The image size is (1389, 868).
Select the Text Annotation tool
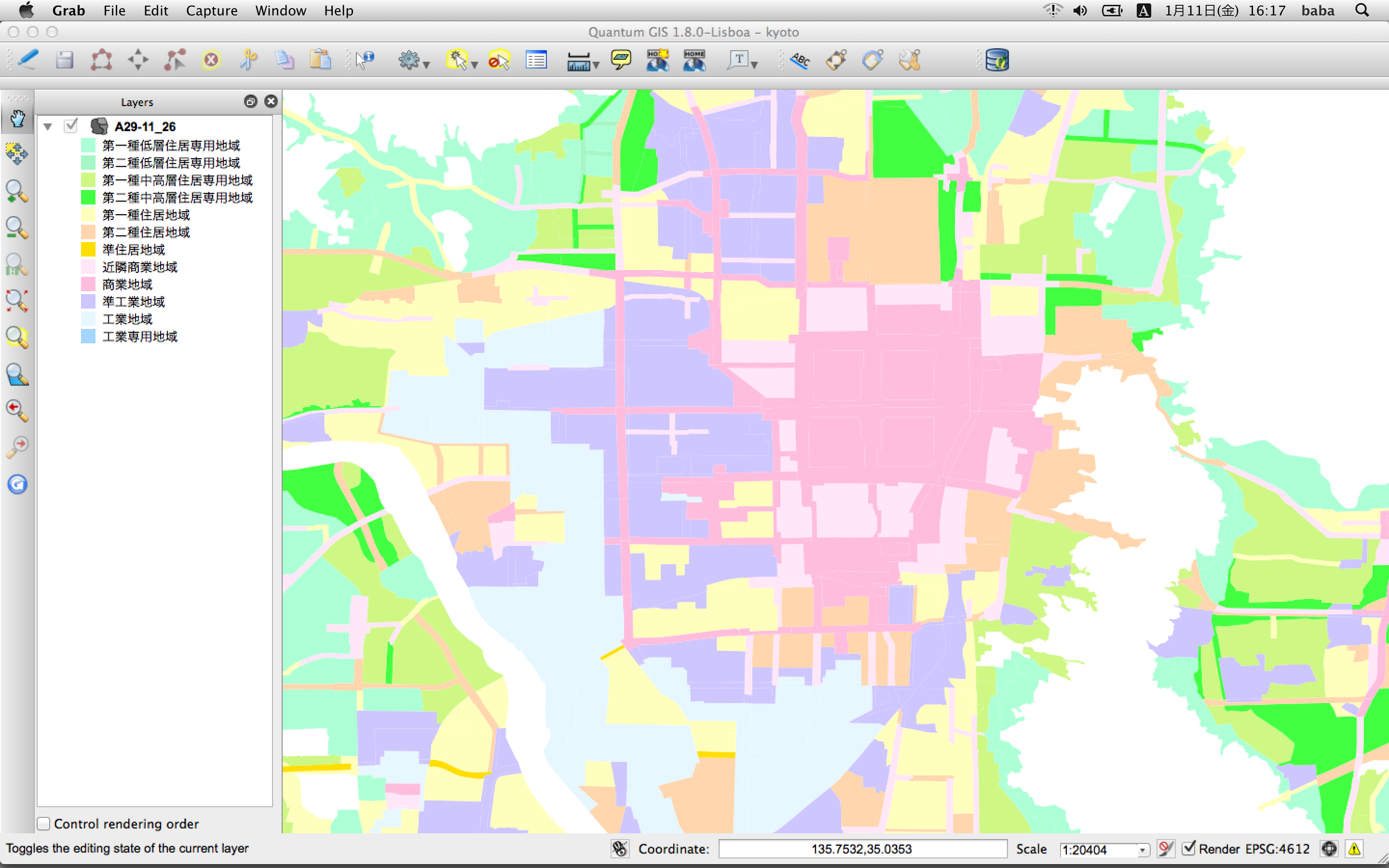click(x=738, y=60)
